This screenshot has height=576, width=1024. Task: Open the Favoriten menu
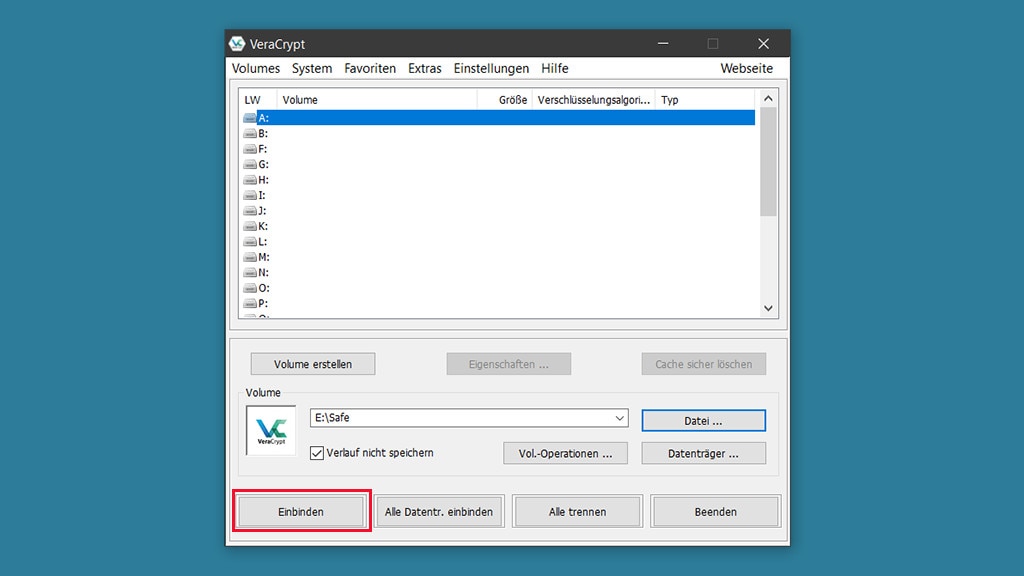coord(370,68)
